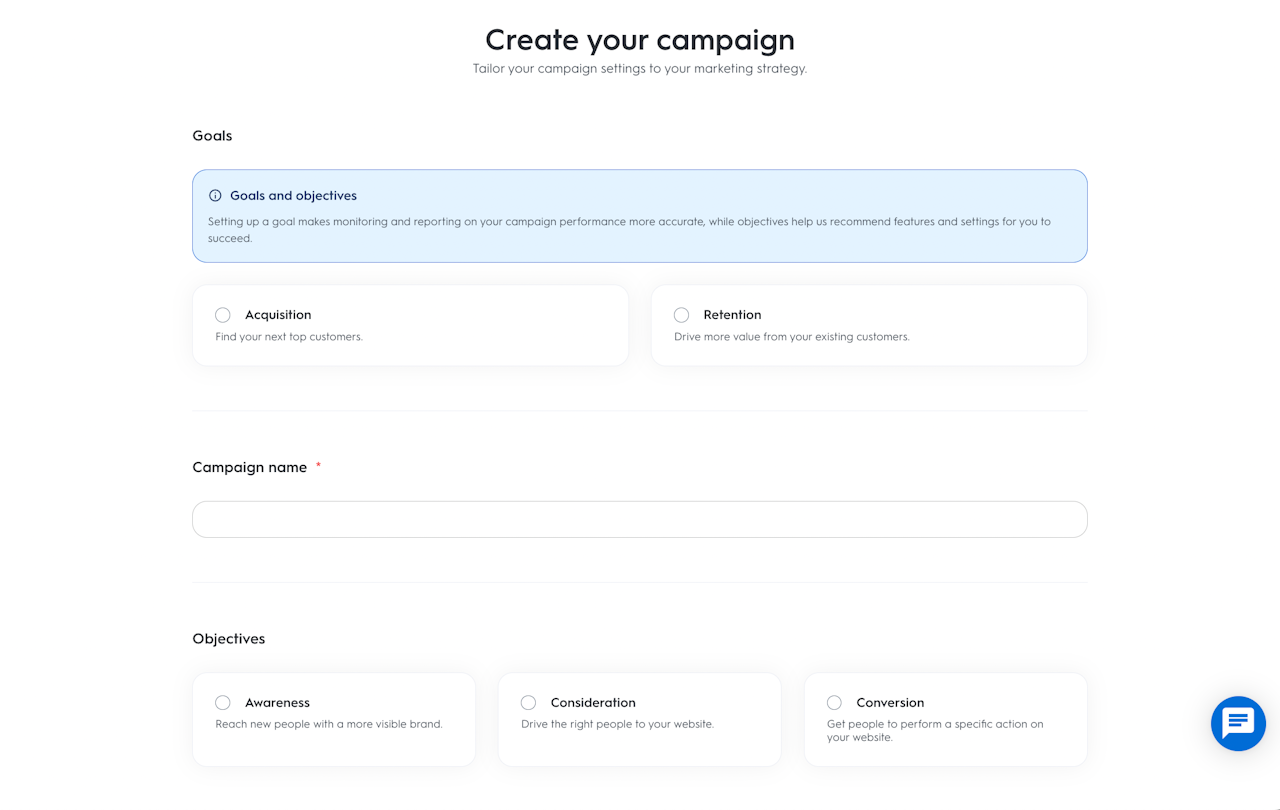Focus the Campaign name text field
The image size is (1280, 810).
point(640,520)
